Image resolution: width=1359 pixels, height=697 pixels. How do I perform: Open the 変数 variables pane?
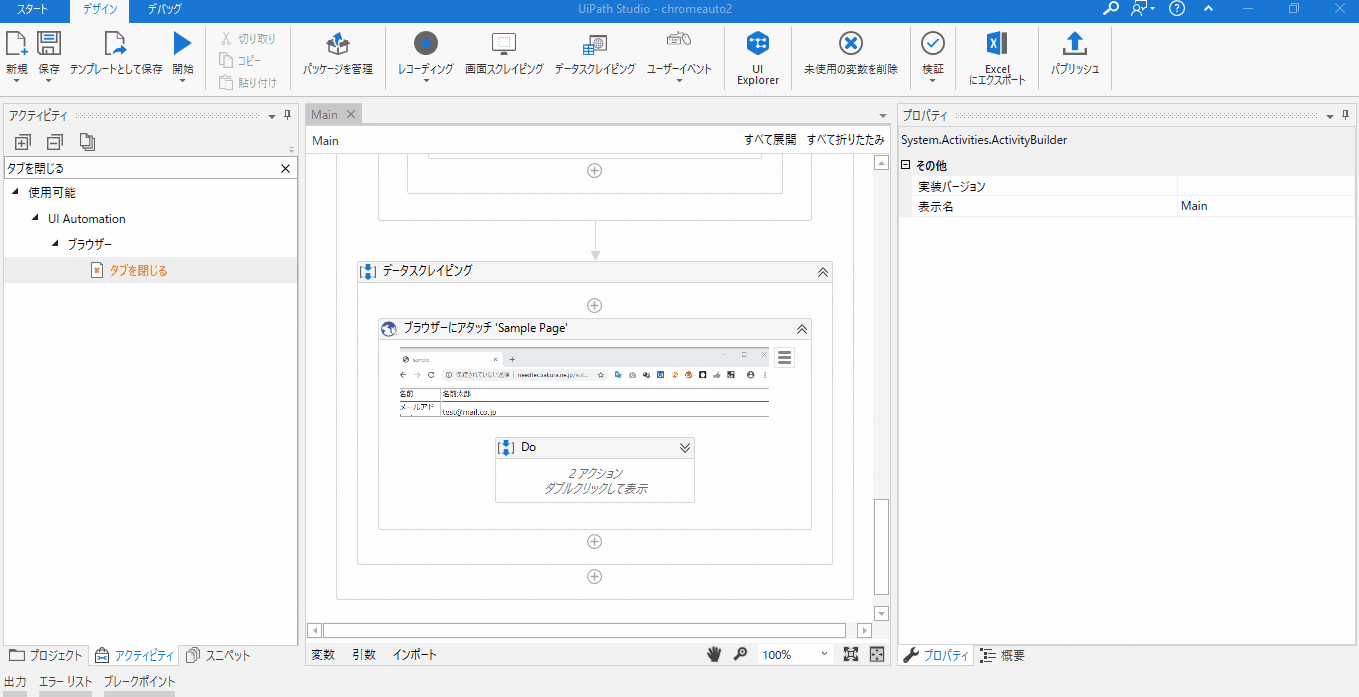pos(322,654)
